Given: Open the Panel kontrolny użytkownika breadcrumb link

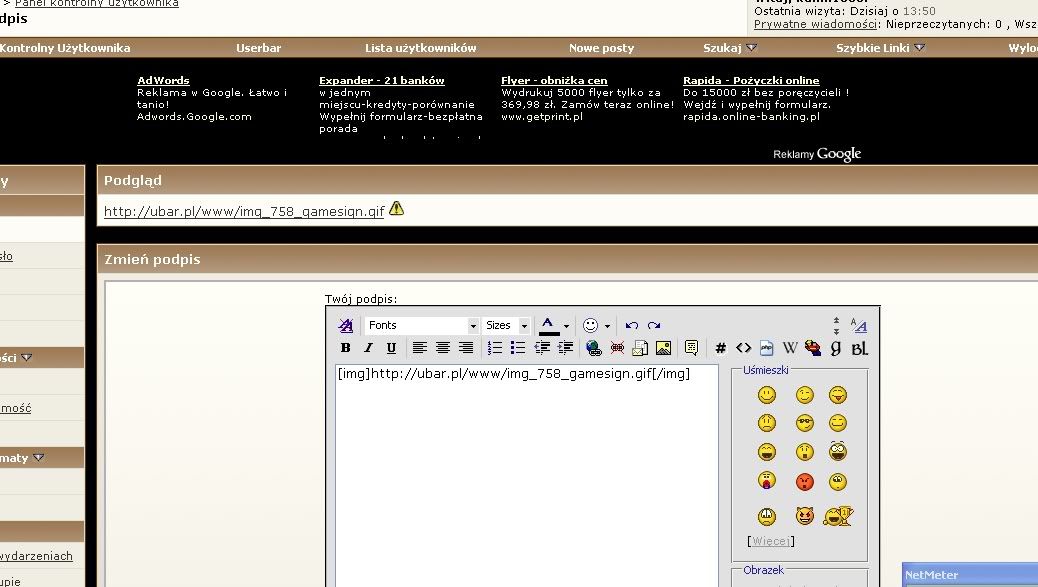Looking at the screenshot, I should tap(97, 3).
